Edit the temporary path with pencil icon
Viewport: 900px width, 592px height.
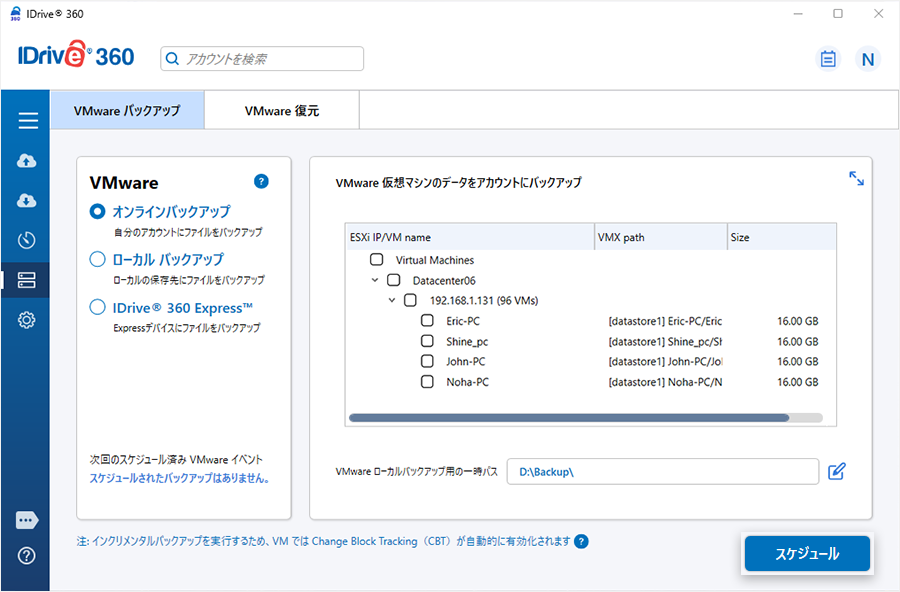(837, 471)
